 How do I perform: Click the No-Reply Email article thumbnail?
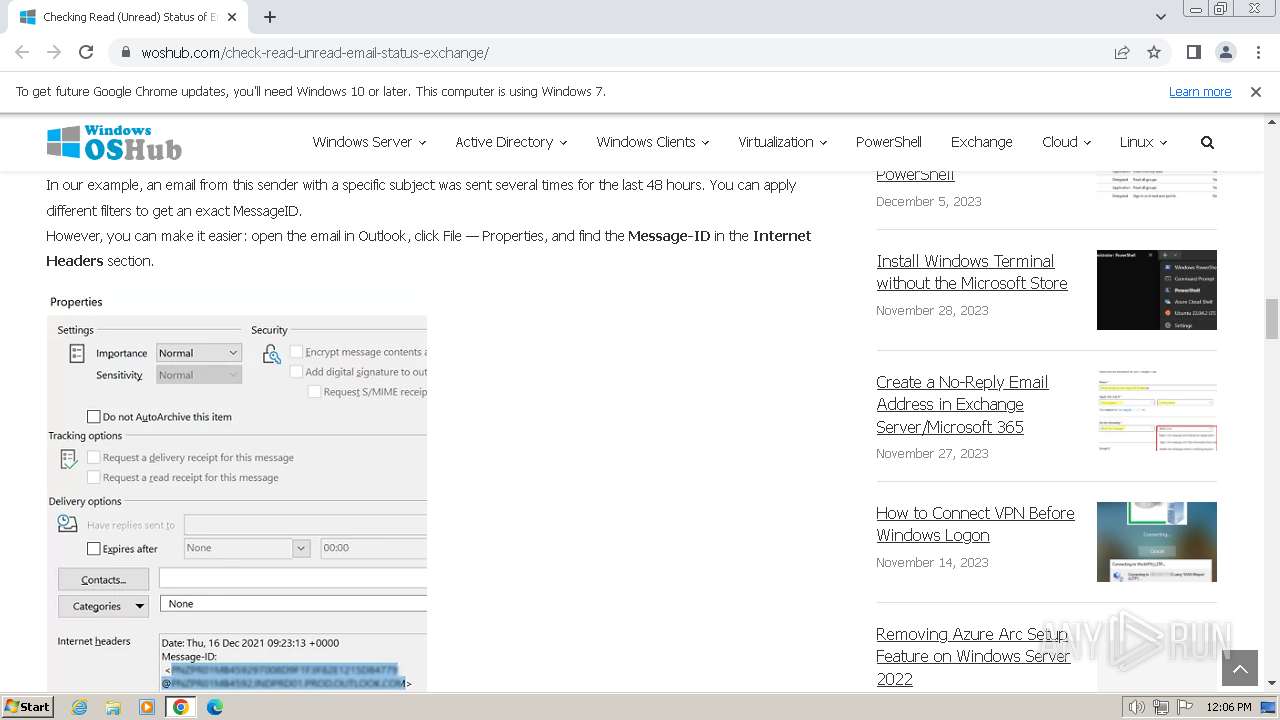tap(1156, 411)
